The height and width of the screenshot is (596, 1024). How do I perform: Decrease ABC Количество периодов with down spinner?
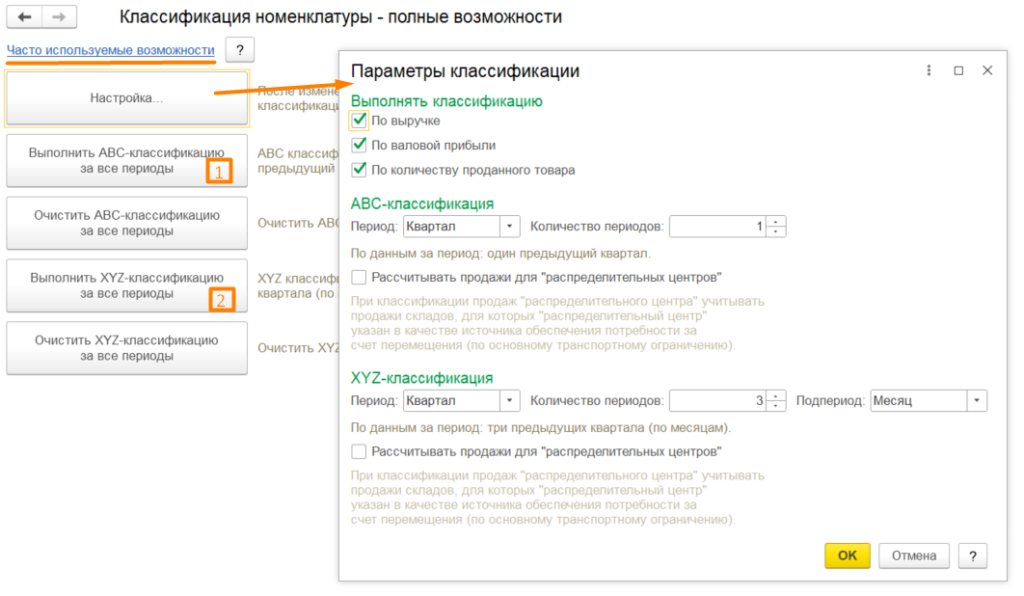coord(776,232)
